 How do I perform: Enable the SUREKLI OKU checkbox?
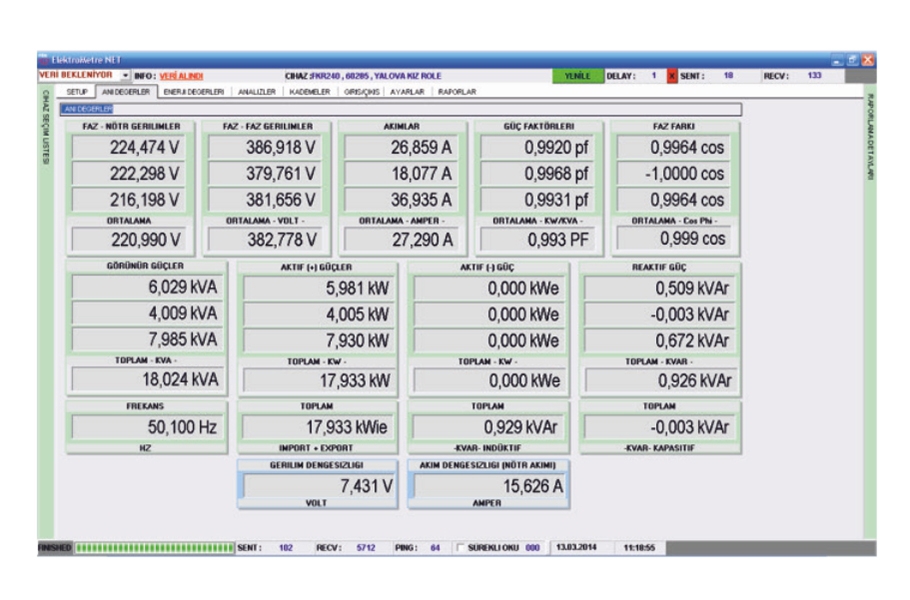[x=459, y=548]
